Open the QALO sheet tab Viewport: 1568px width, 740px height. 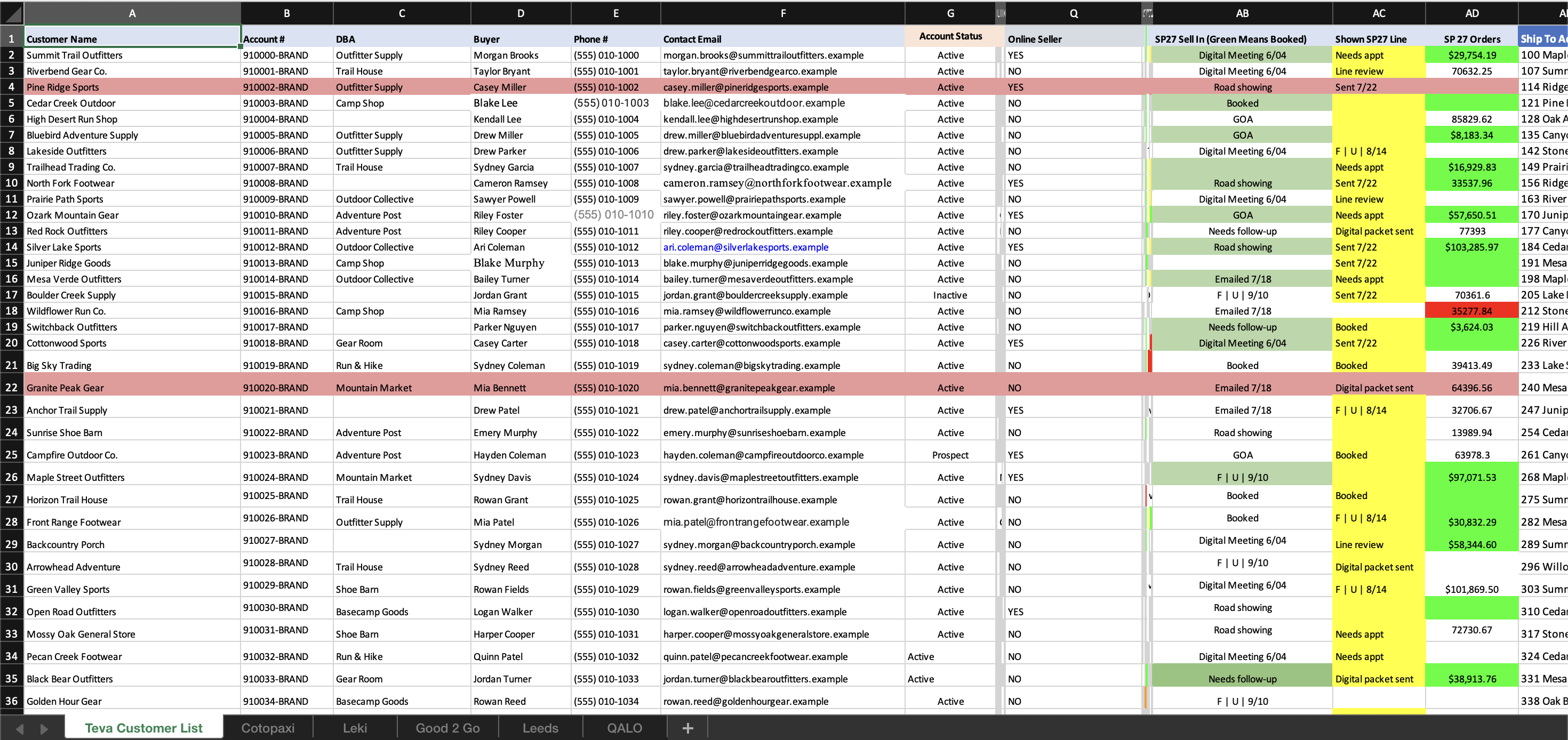pos(625,728)
